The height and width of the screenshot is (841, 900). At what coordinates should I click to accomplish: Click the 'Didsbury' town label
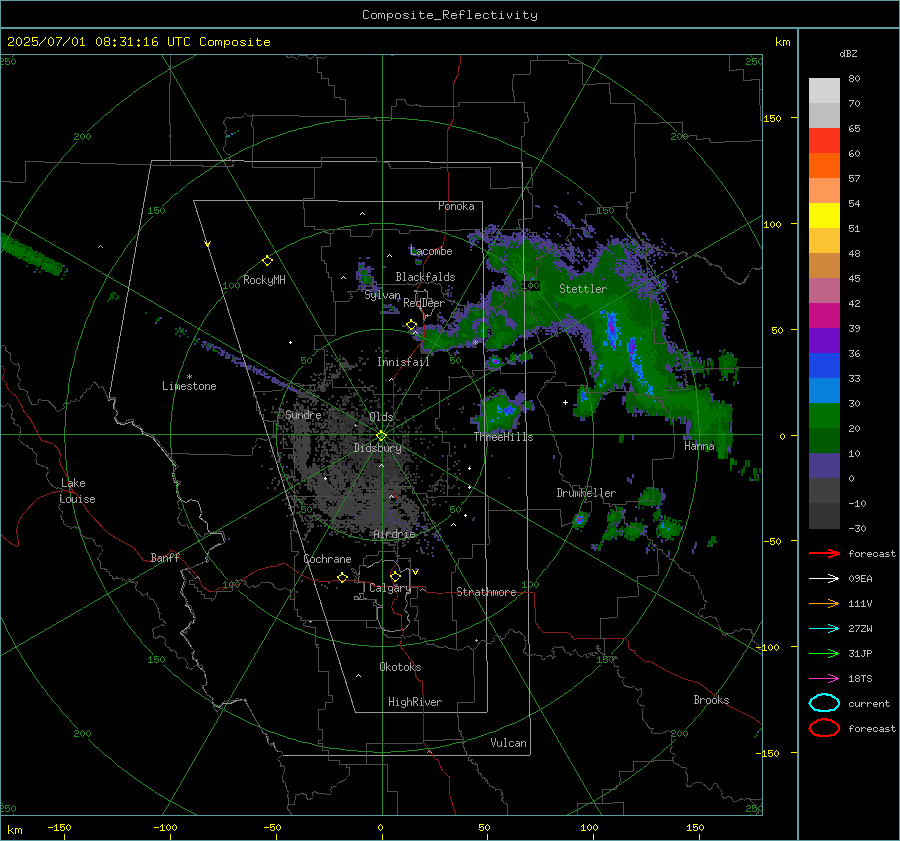click(x=377, y=448)
